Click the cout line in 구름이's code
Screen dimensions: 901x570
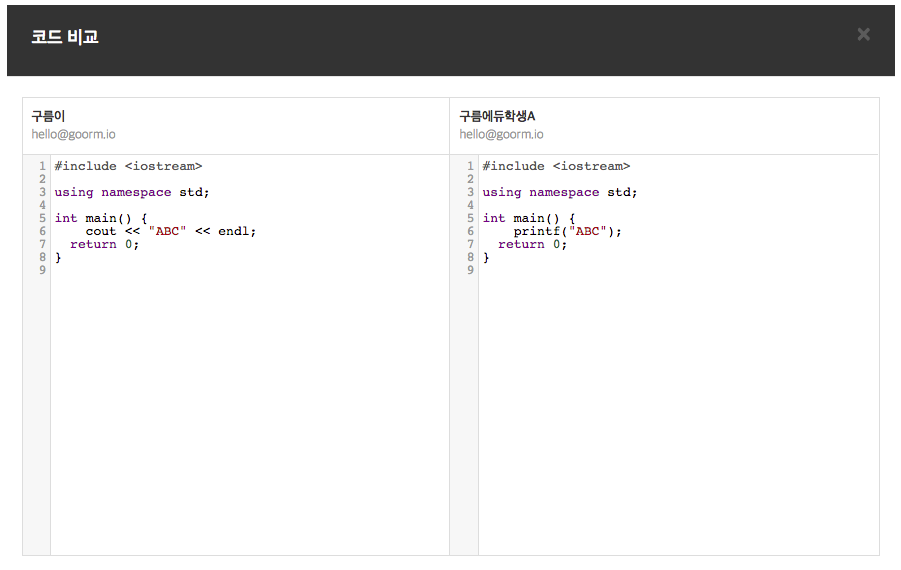(x=170, y=231)
